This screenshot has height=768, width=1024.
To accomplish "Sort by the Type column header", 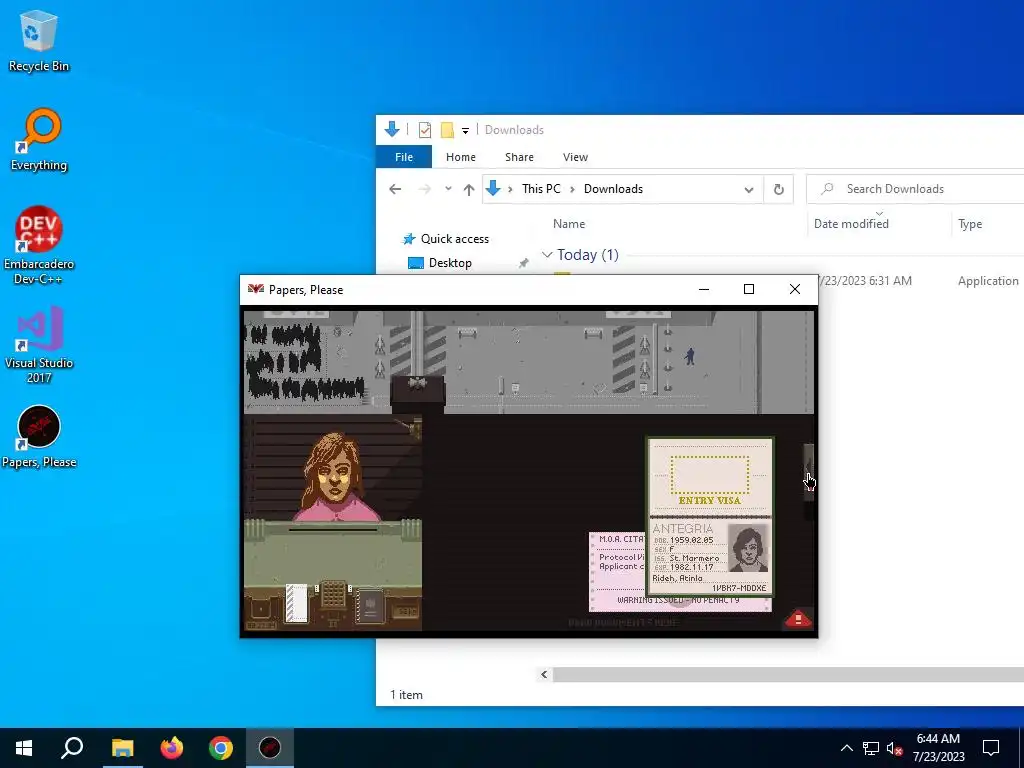I will point(970,223).
